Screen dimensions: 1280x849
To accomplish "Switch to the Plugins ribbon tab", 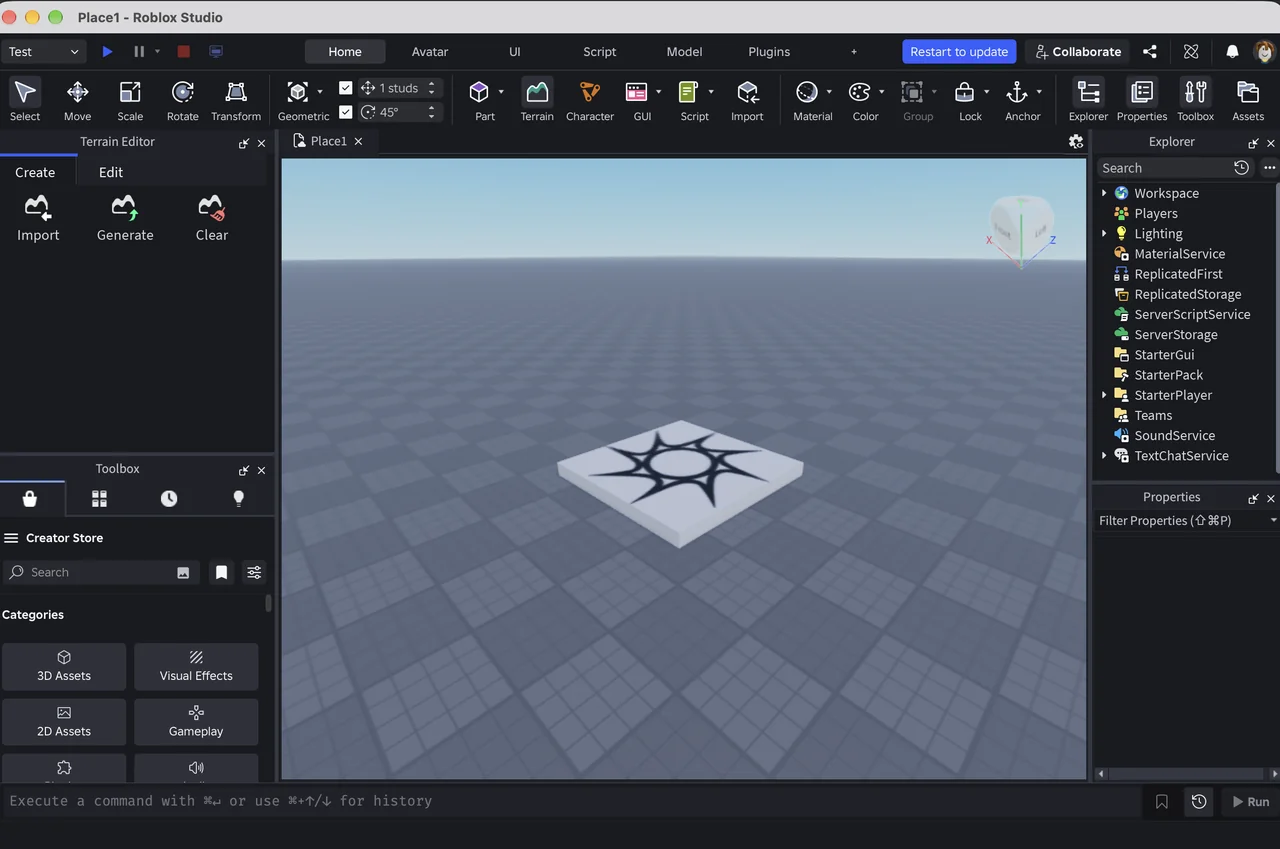I will click(769, 52).
